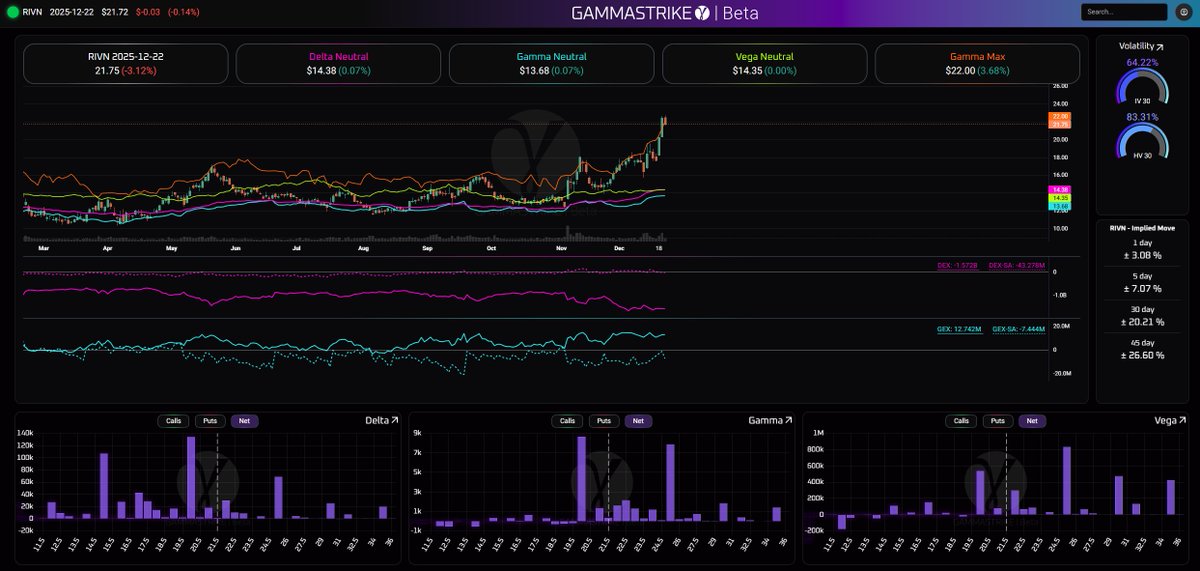Open the Vega Neutral $14.35 card
The height and width of the screenshot is (571, 1200).
click(765, 64)
